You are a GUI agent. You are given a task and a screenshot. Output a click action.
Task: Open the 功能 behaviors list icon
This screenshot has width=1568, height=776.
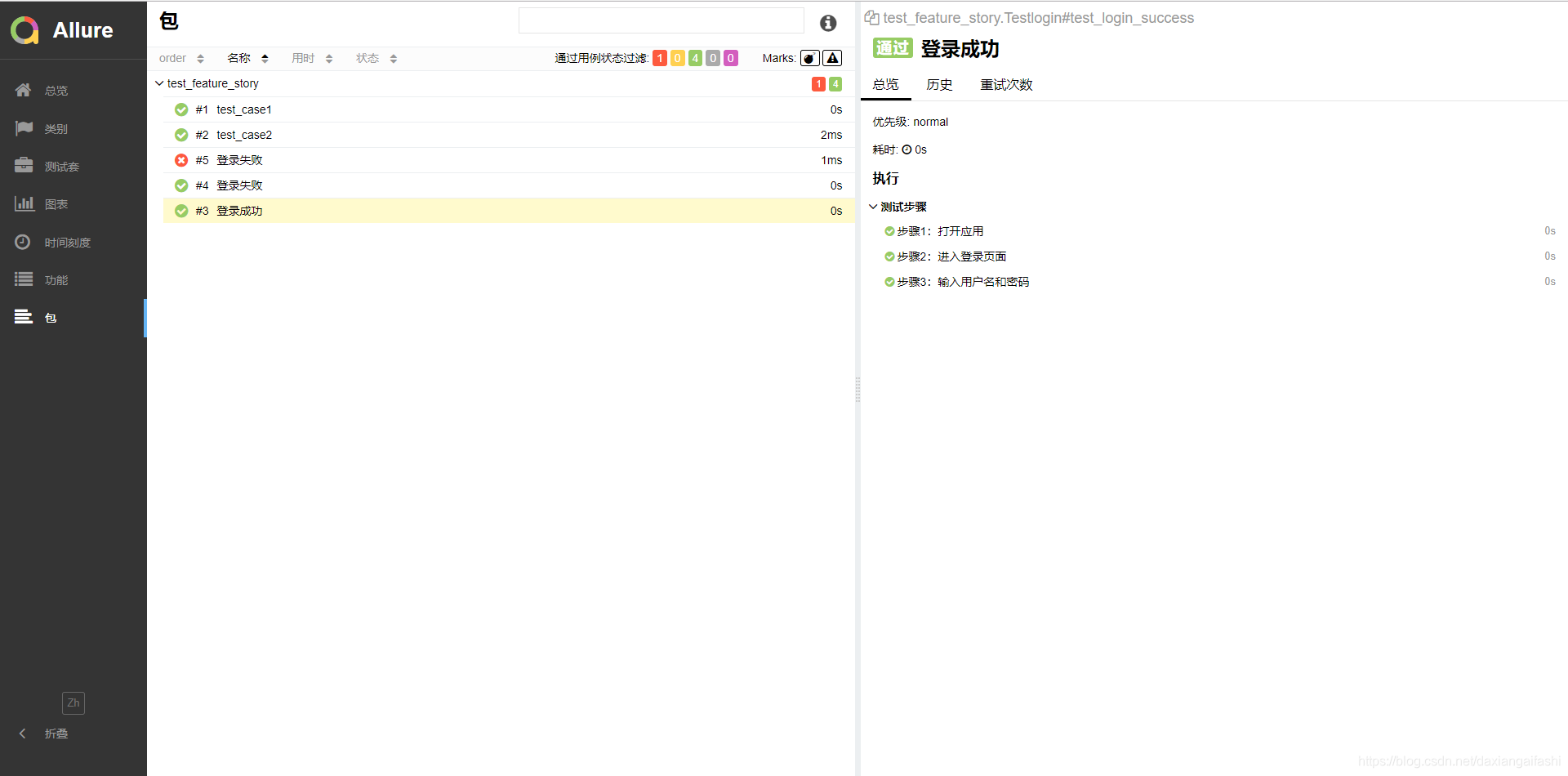pyautogui.click(x=24, y=279)
